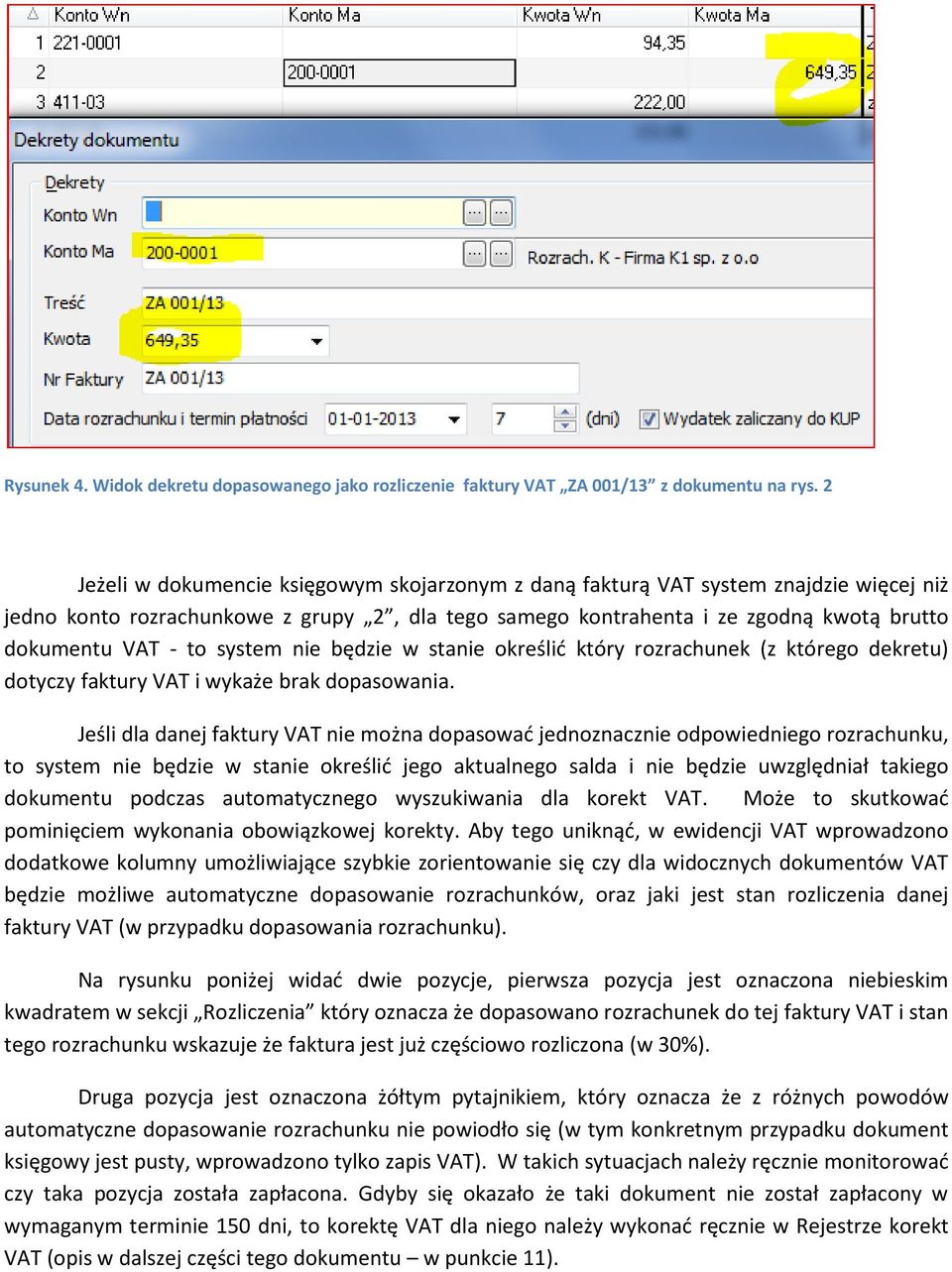Click sort triangle in grid header corner

pos(34,14)
